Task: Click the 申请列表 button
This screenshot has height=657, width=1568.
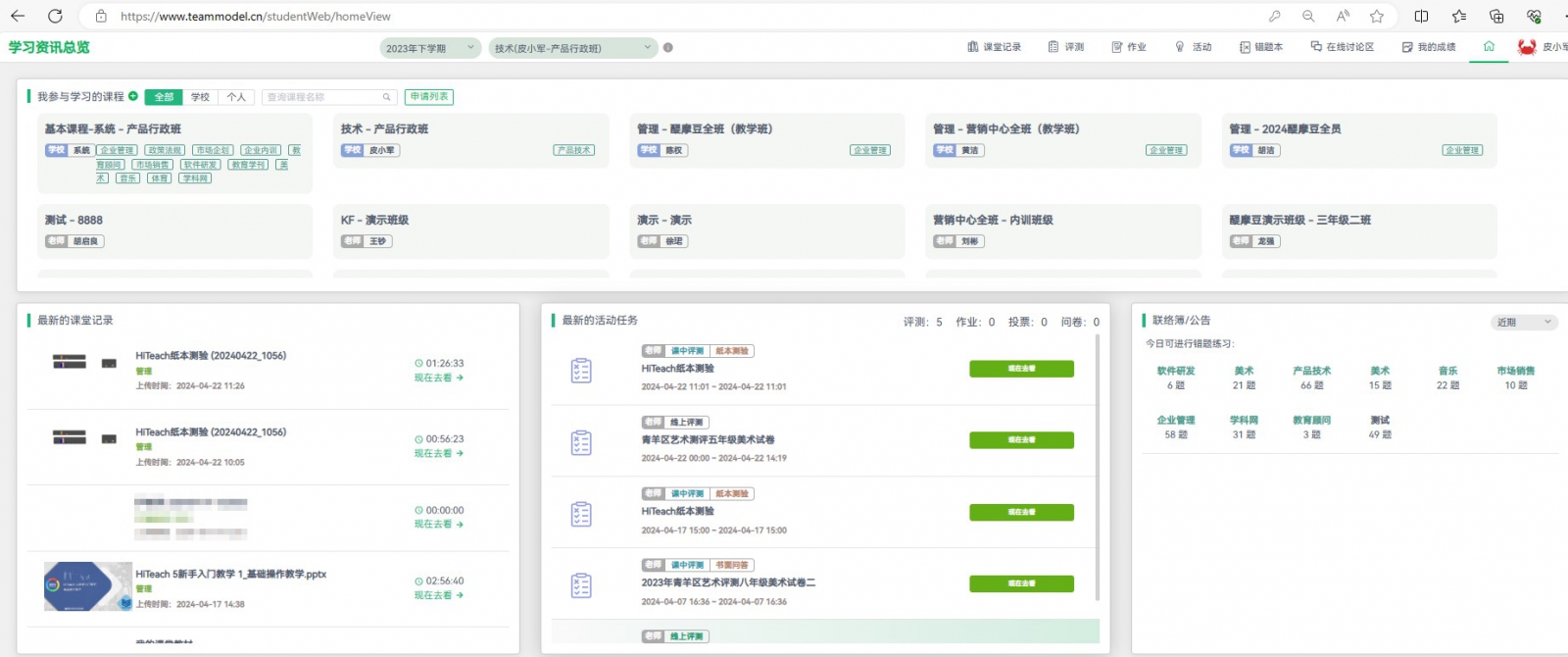Action: click(428, 97)
